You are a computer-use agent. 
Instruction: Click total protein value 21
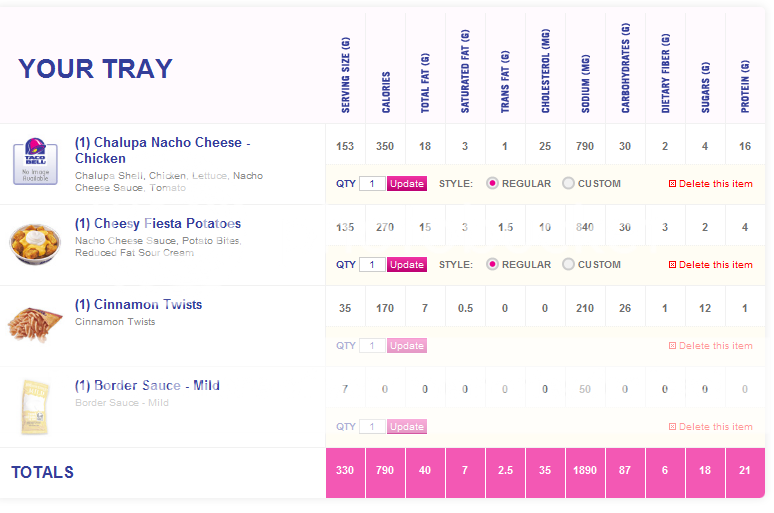(745, 471)
